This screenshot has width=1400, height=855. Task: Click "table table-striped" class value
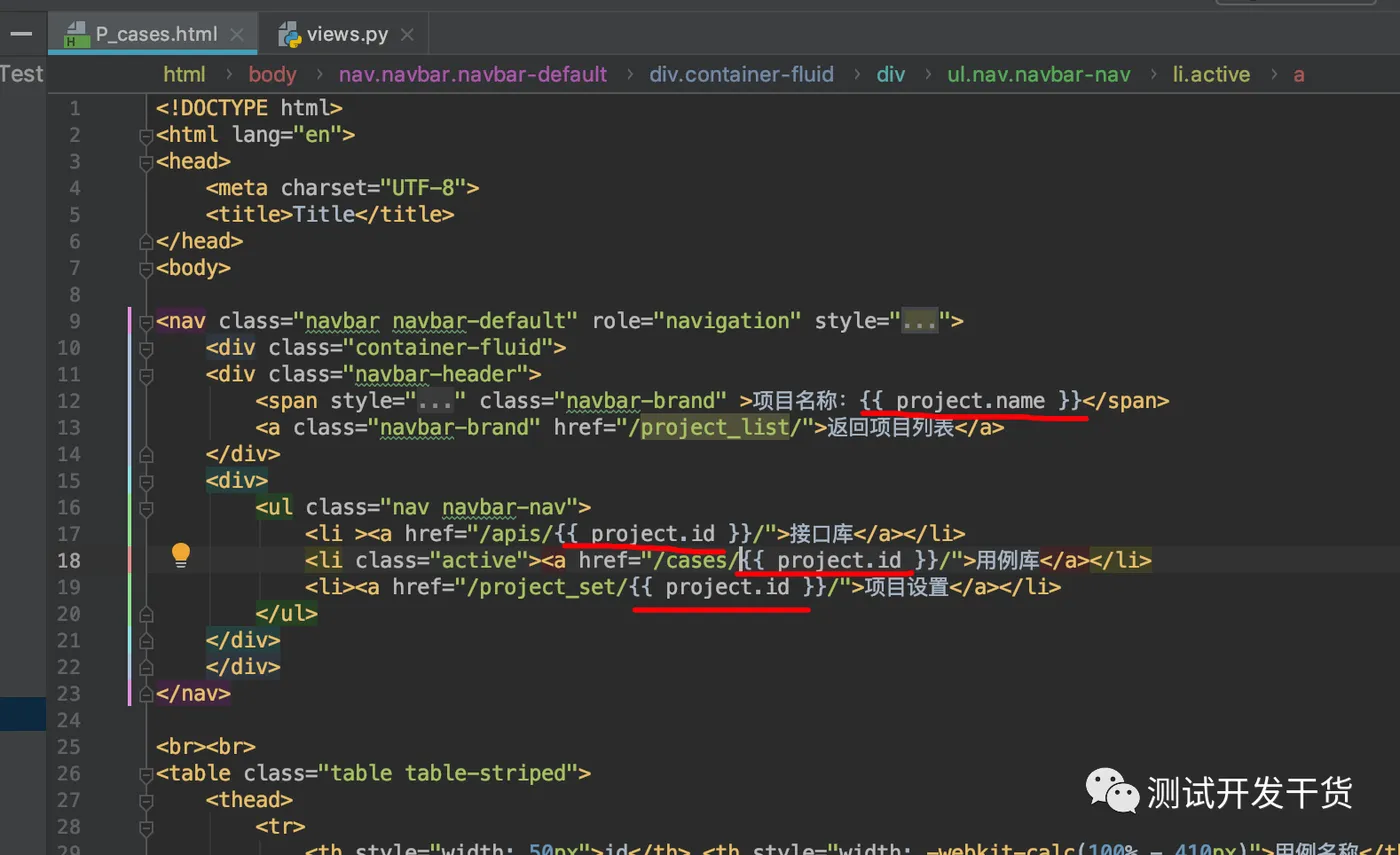(x=449, y=774)
